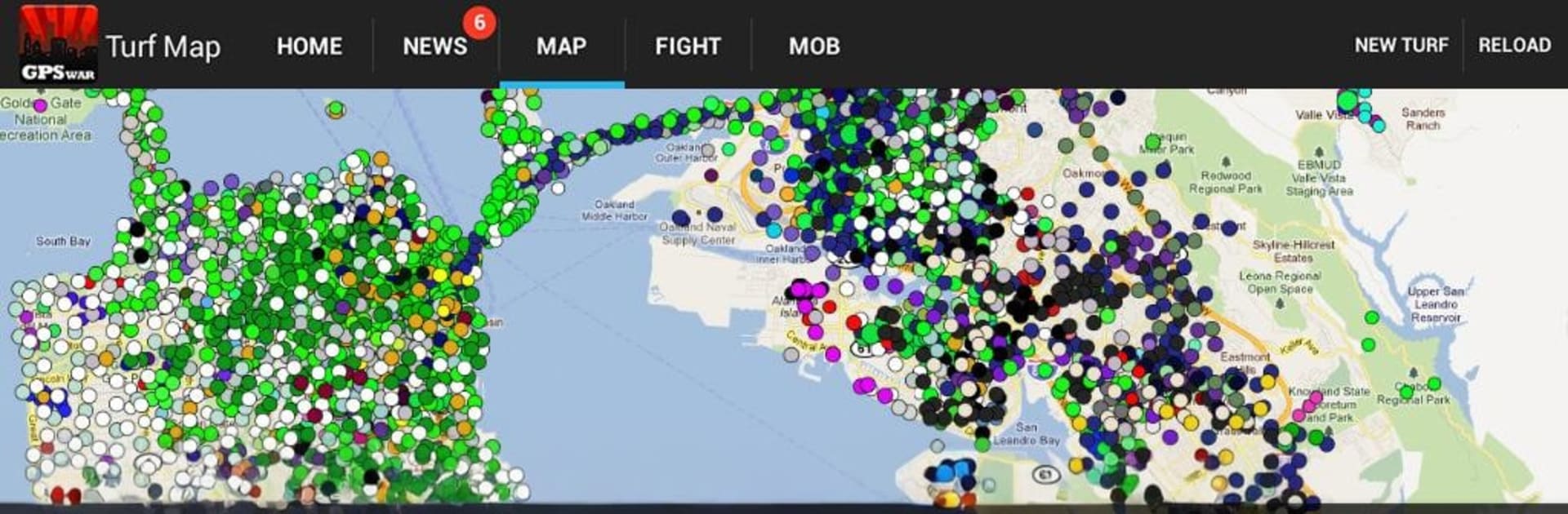Viewport: 1568px width, 514px height.
Task: Switch to the FIGHT tab
Action: tap(688, 46)
